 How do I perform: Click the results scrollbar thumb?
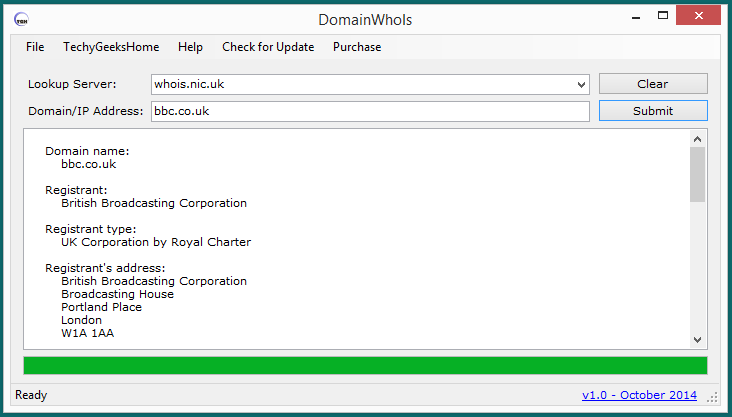698,174
